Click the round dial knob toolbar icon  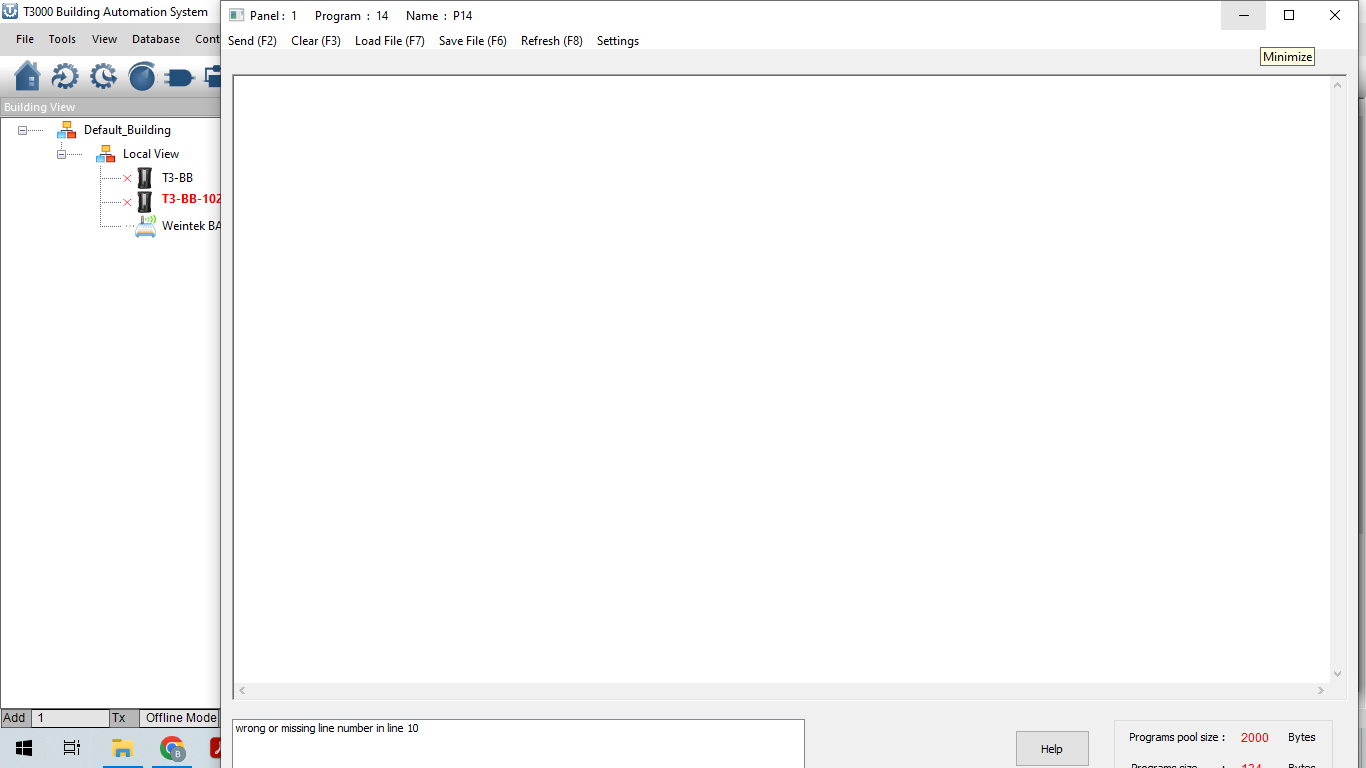click(x=141, y=76)
